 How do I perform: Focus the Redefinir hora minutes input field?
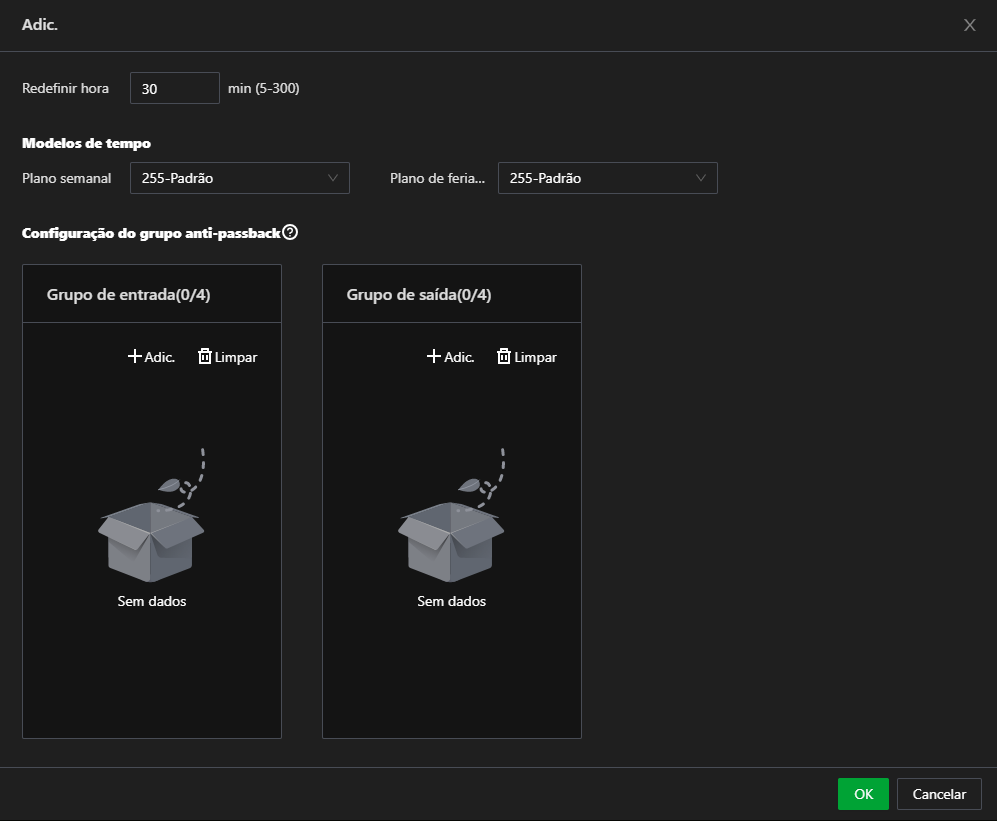tap(174, 88)
